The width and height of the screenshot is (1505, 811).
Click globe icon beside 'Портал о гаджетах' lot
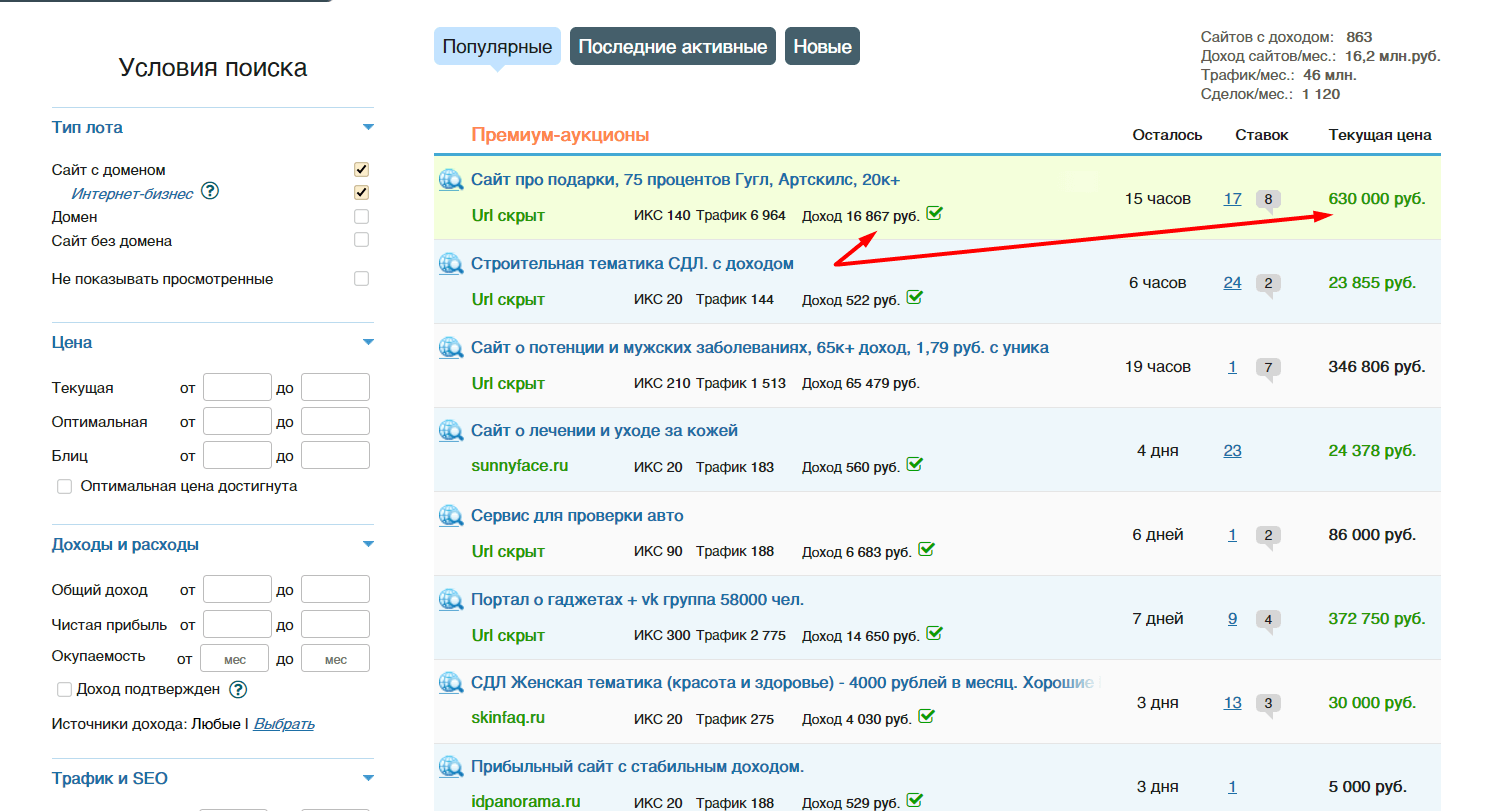450,600
